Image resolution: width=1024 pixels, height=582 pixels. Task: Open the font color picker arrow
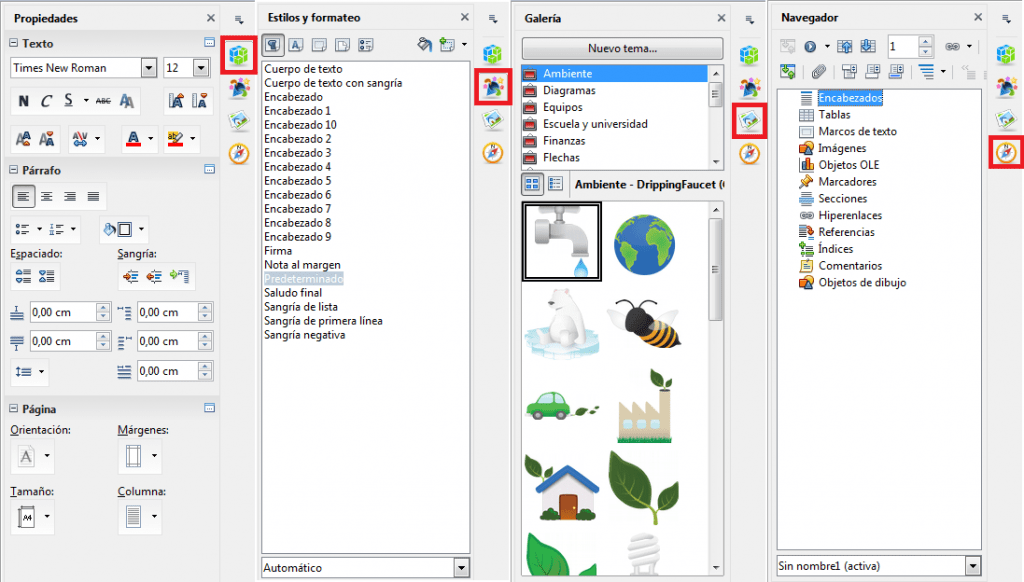click(150, 139)
